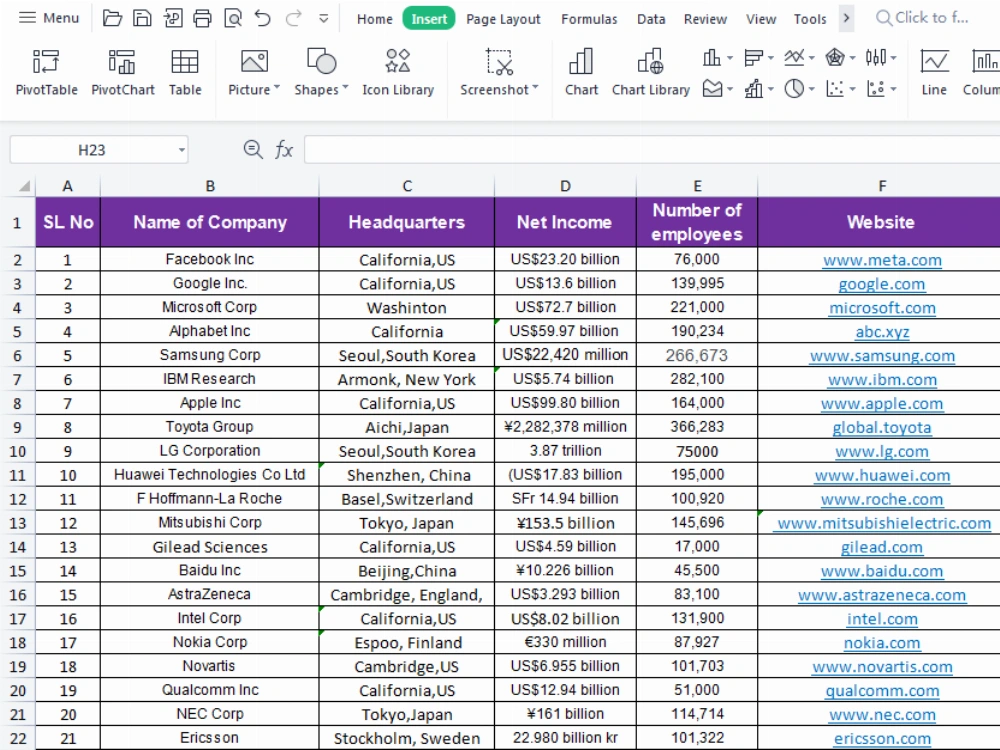The image size is (1000, 750).
Task: Click the Picture icon
Action: coord(254,62)
